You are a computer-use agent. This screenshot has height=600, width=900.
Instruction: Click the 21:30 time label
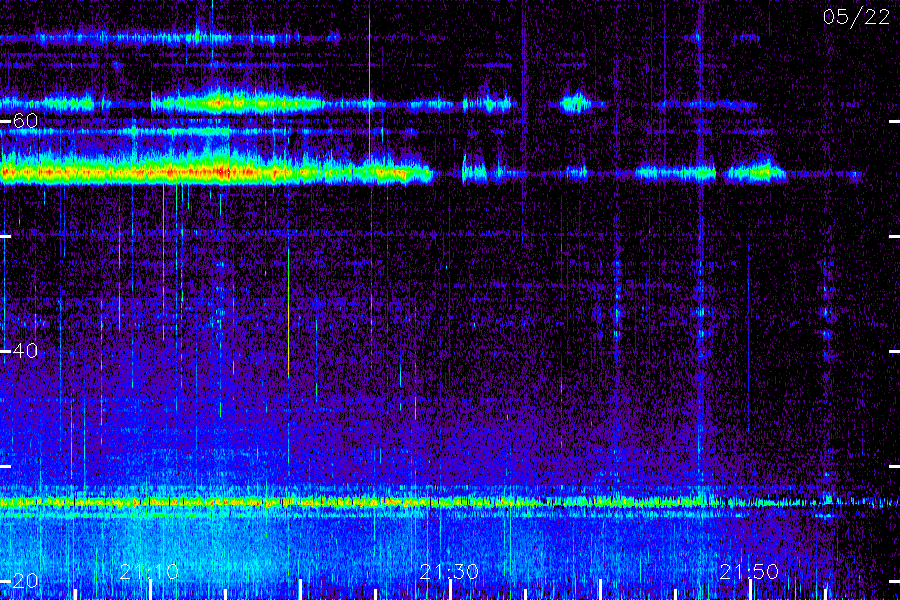coord(449,571)
